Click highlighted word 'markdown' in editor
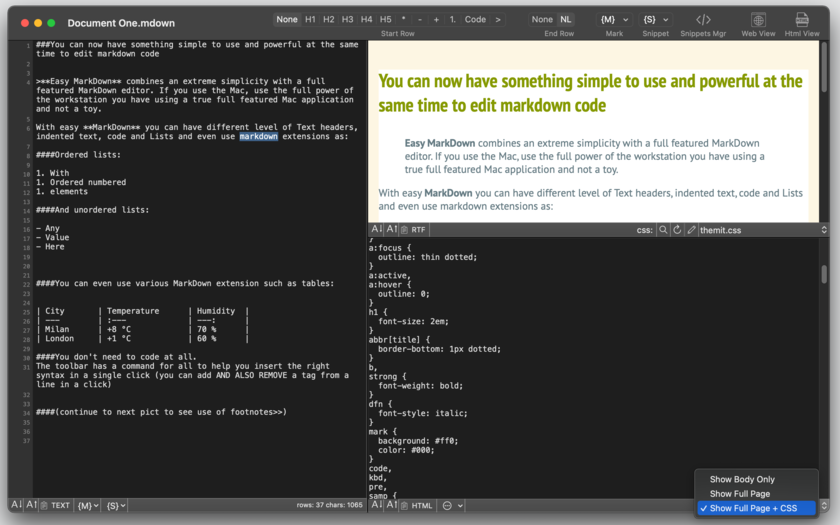The height and width of the screenshot is (525, 840). tap(258, 136)
